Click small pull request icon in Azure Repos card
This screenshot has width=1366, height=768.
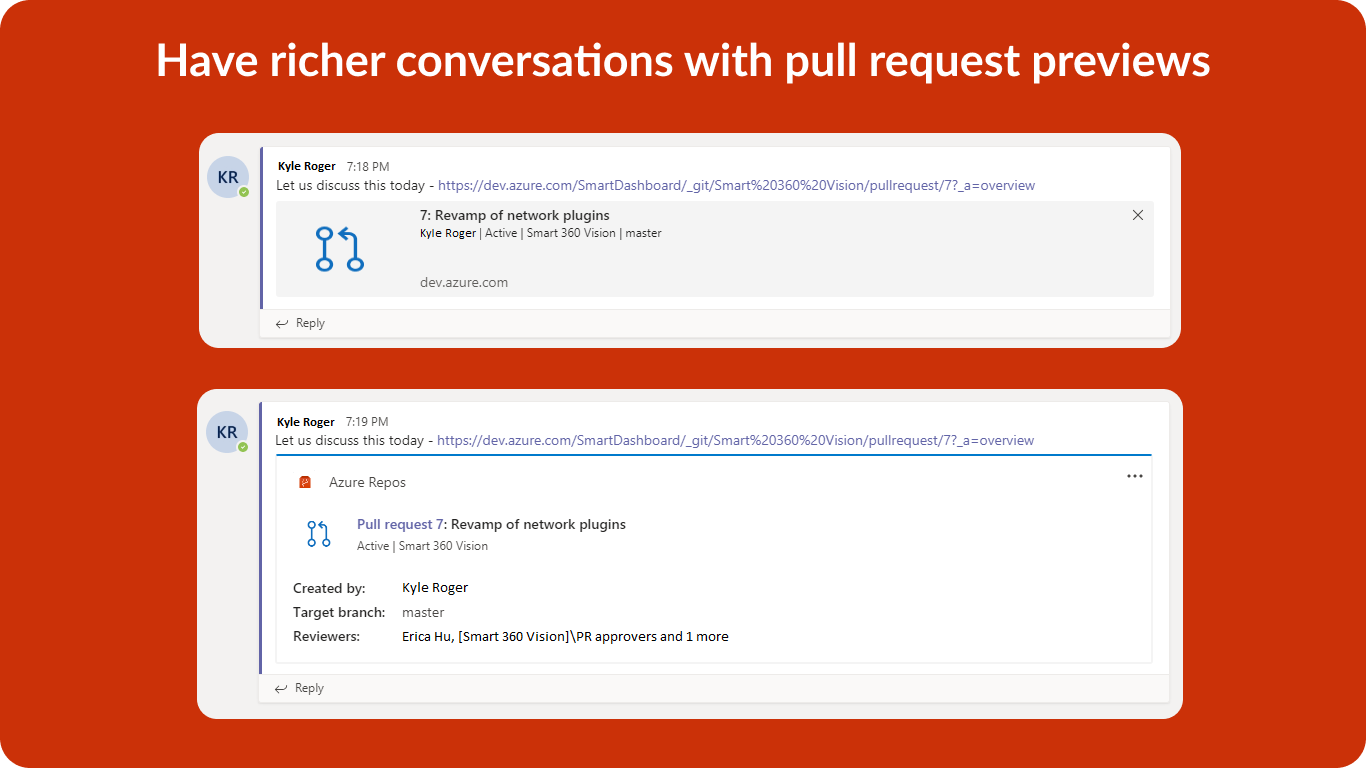click(318, 534)
